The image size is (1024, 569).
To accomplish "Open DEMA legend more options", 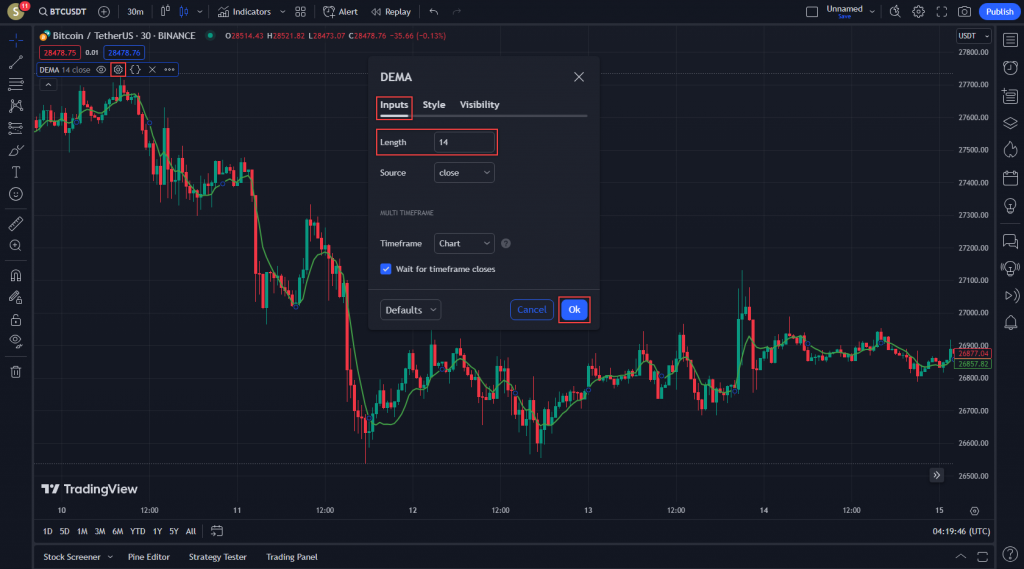I will click(169, 69).
